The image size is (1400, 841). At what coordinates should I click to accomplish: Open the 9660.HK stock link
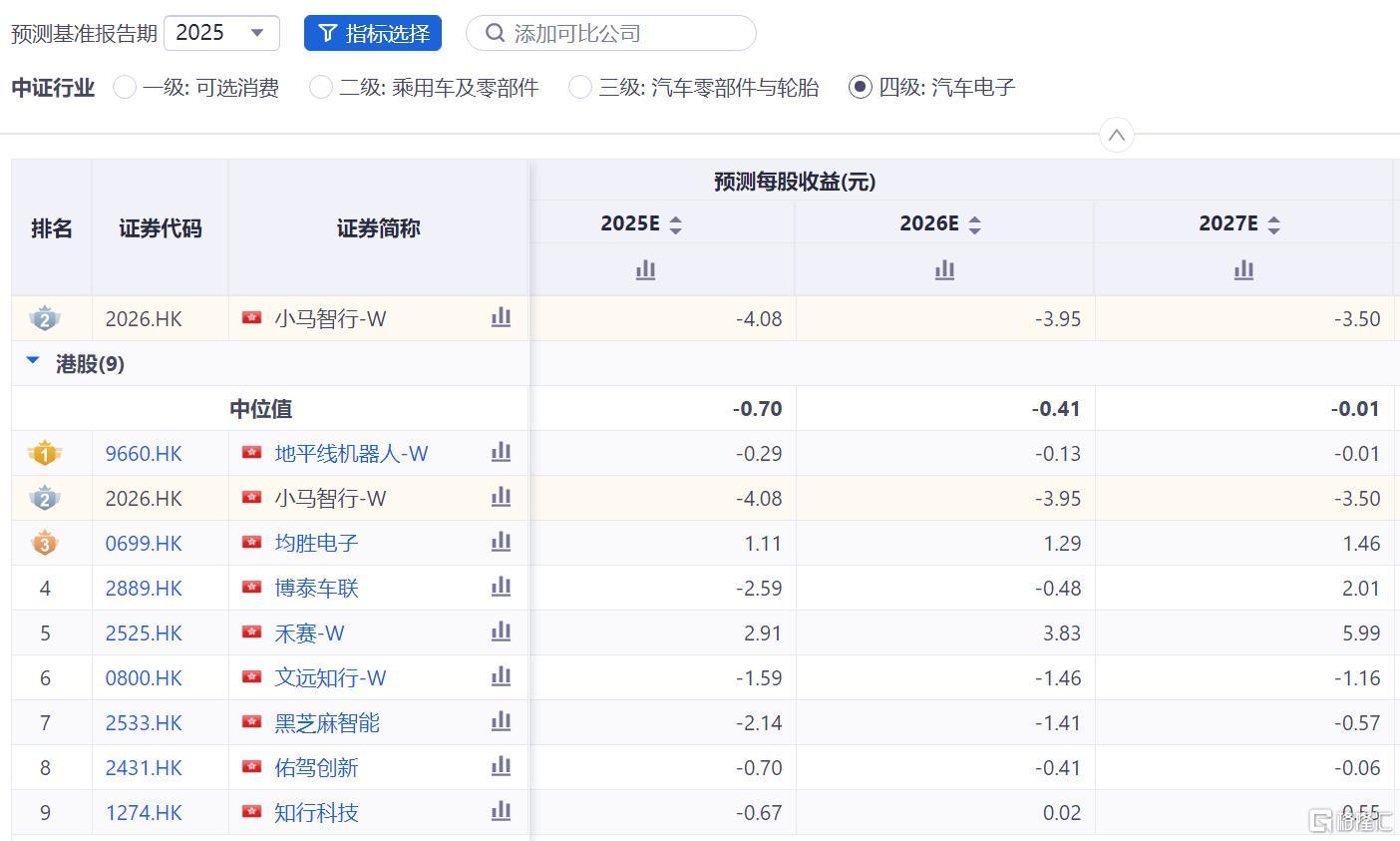[x=143, y=453]
